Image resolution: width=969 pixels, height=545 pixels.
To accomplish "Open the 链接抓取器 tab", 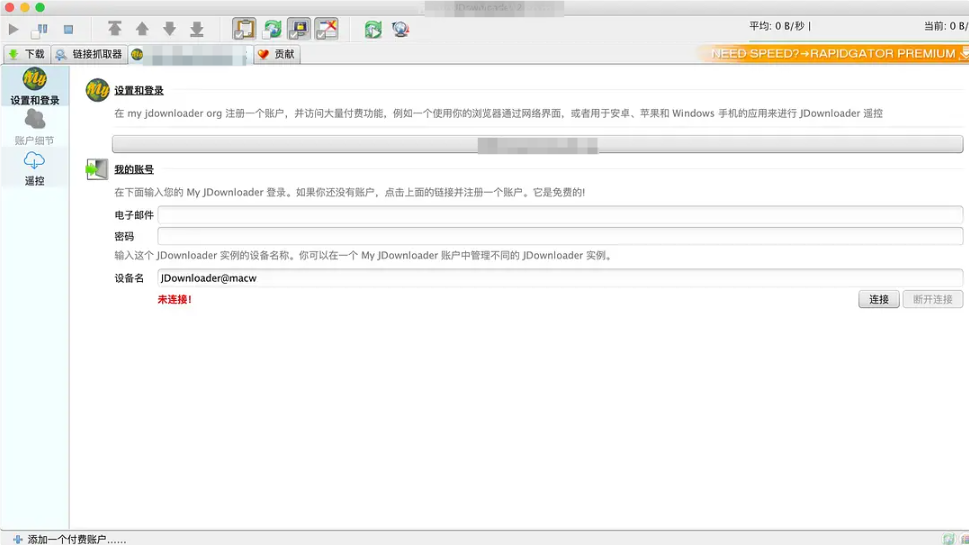I will [89, 54].
